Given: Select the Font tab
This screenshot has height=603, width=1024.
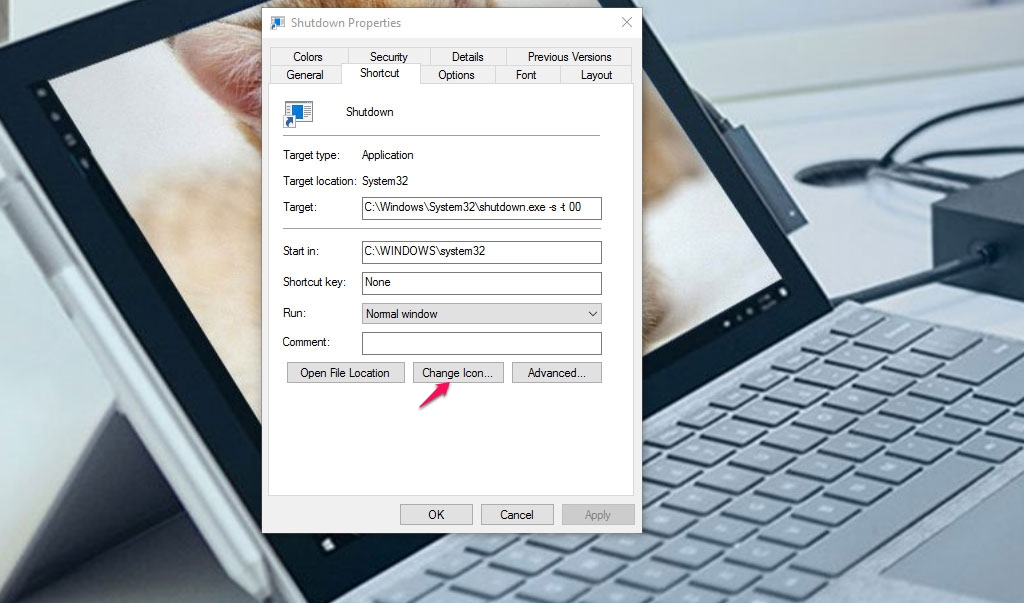Looking at the screenshot, I should [x=526, y=75].
